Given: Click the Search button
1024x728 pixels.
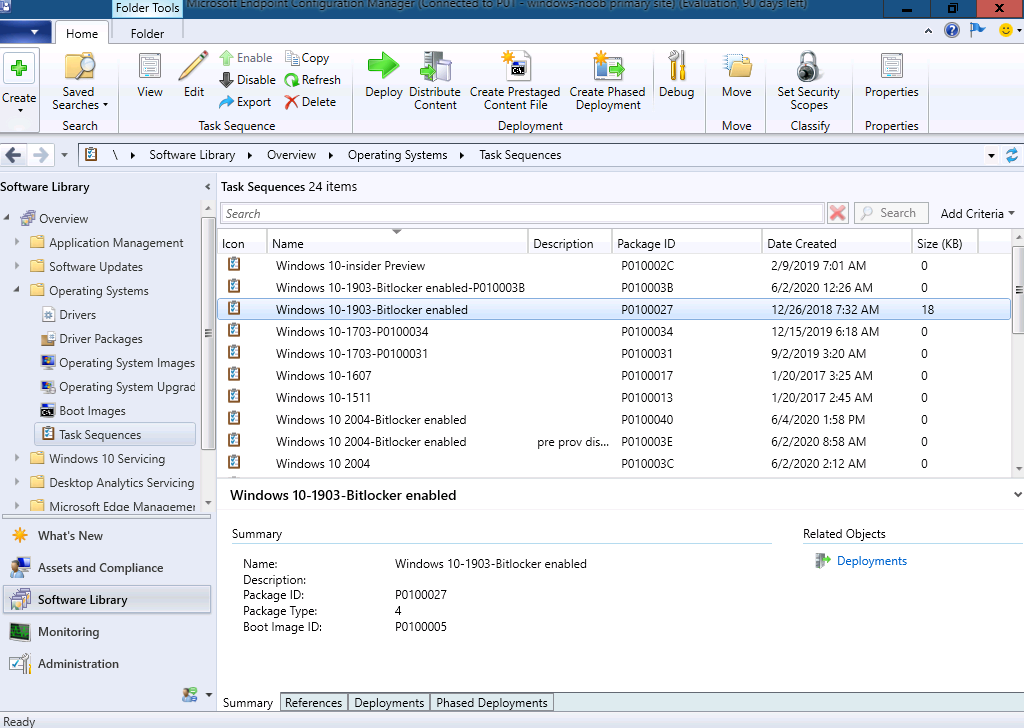Looking at the screenshot, I should point(891,213).
